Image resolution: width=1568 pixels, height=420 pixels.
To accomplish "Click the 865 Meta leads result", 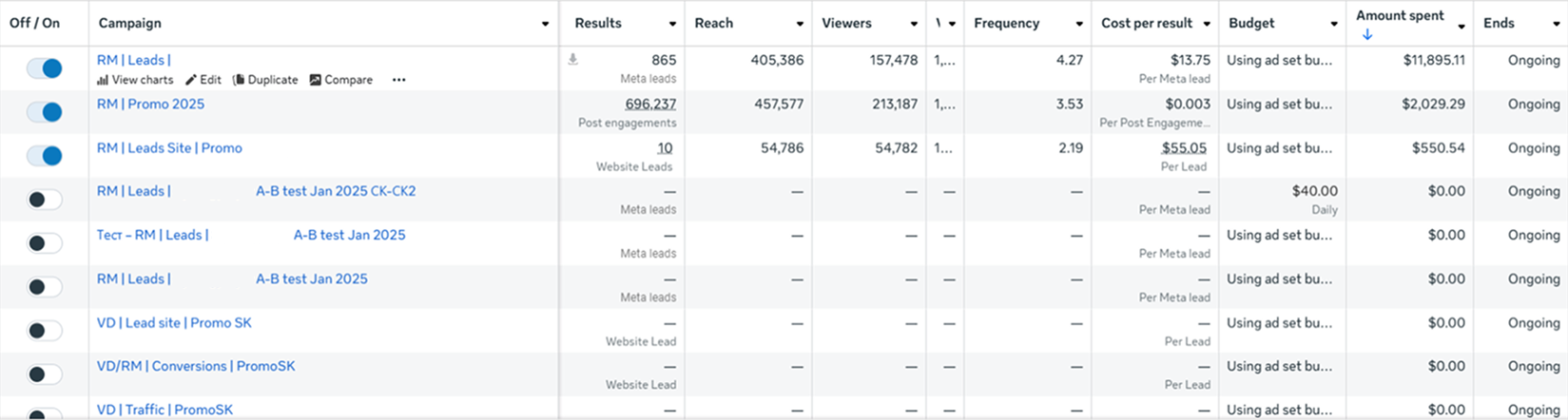I will (x=664, y=60).
